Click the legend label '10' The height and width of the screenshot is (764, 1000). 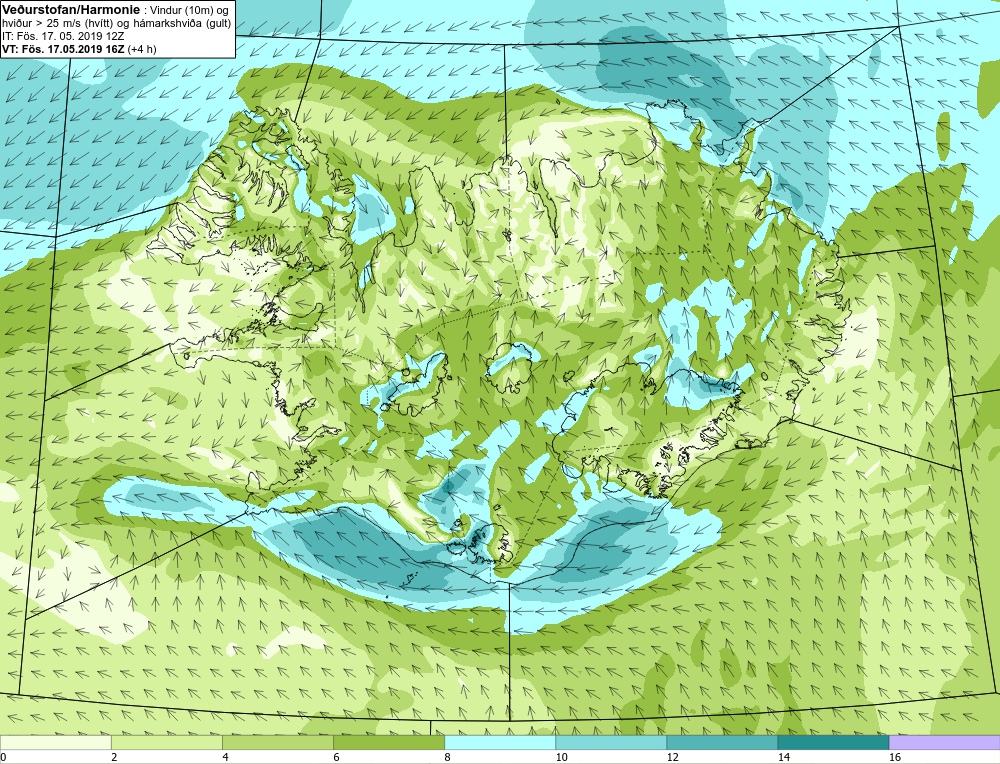pyautogui.click(x=561, y=757)
